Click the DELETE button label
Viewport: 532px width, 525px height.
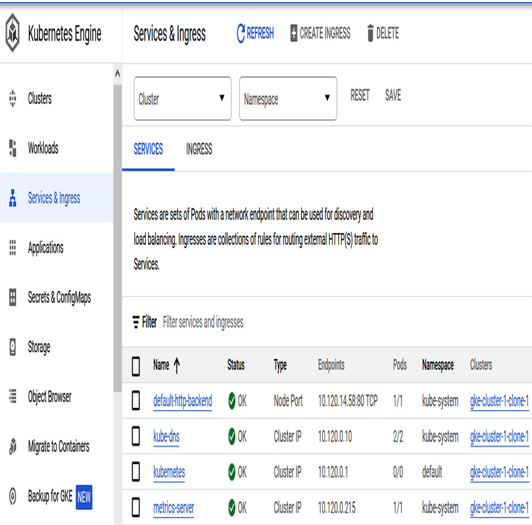387,33
